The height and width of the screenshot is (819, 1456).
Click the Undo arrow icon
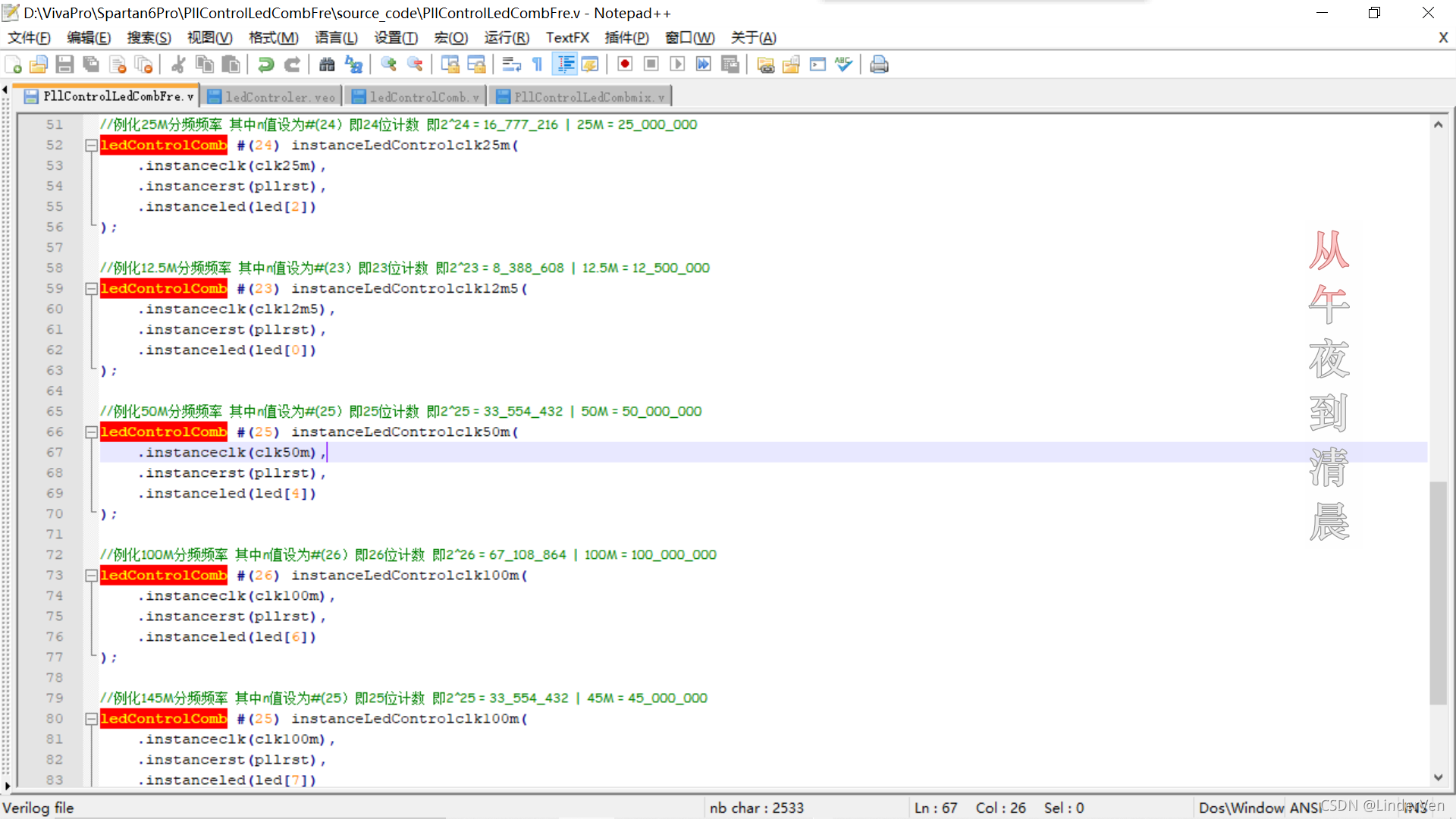point(265,64)
